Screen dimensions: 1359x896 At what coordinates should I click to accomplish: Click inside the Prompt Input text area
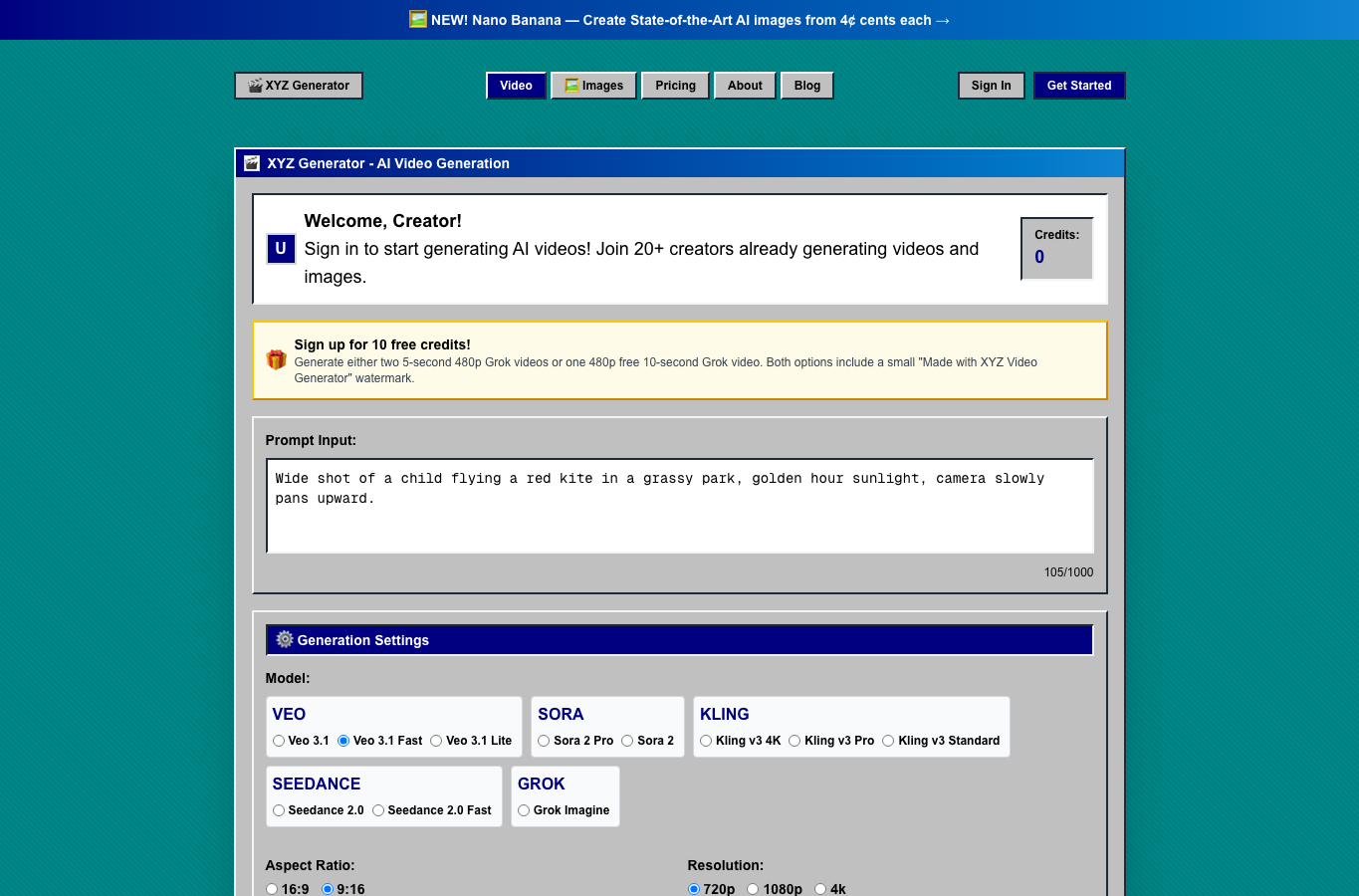pos(680,506)
